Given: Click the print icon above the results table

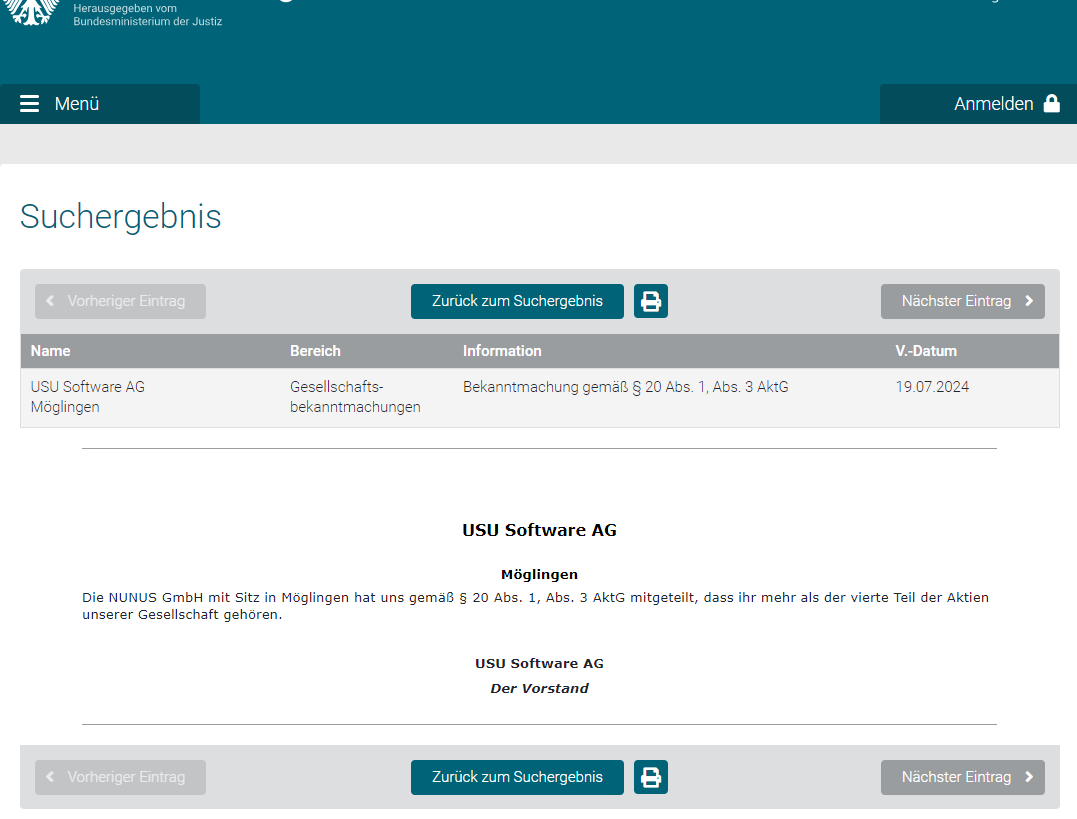Looking at the screenshot, I should tap(650, 301).
